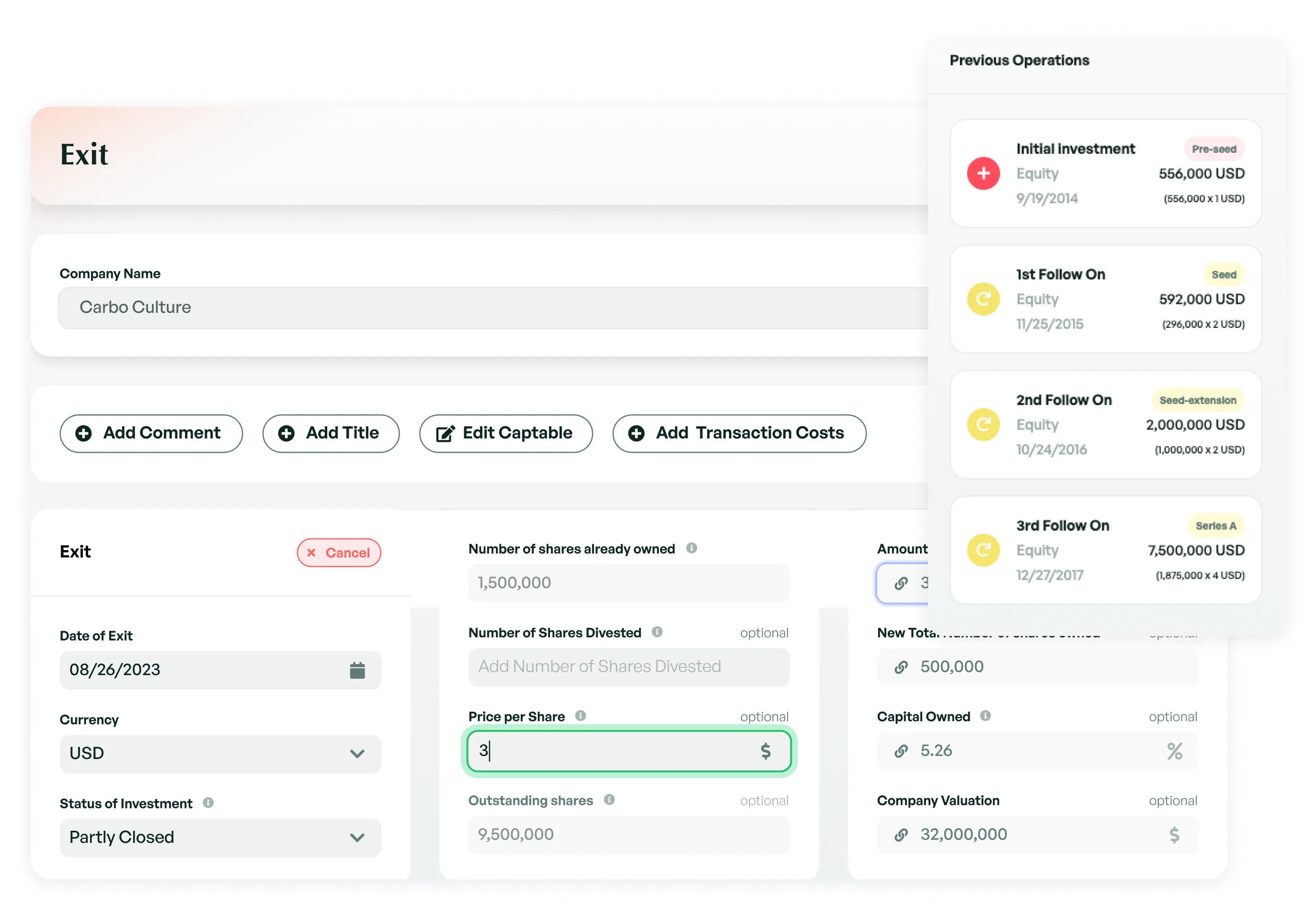
Task: Click the info icon beside Status of Investment
Action: [209, 802]
